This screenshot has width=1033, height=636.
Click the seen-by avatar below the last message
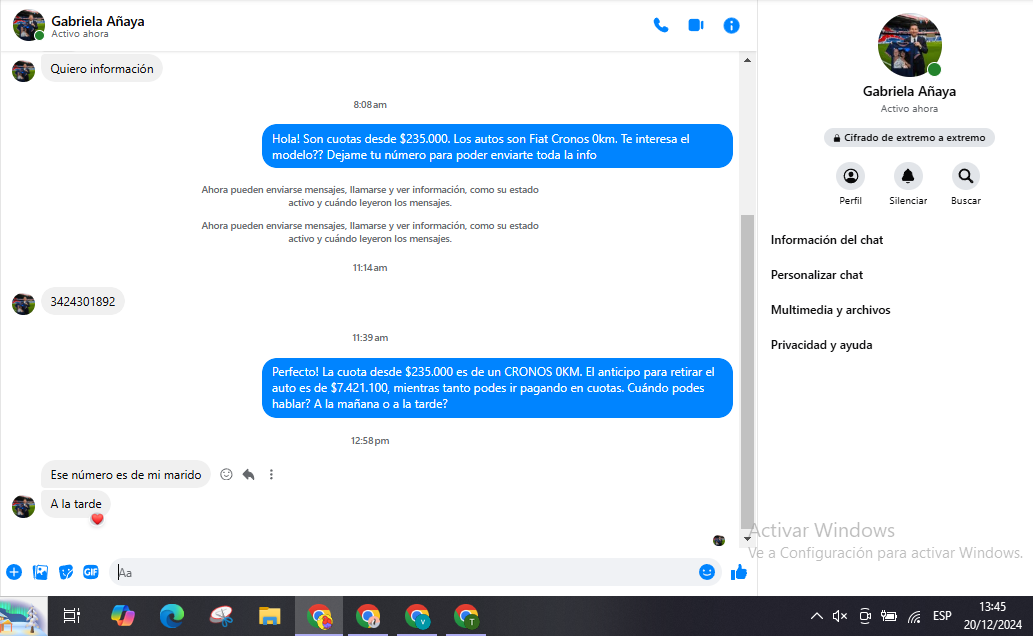(x=719, y=540)
